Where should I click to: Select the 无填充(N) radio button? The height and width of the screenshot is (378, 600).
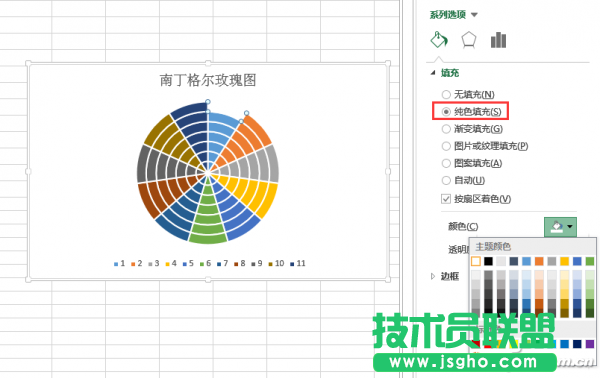[x=446, y=94]
